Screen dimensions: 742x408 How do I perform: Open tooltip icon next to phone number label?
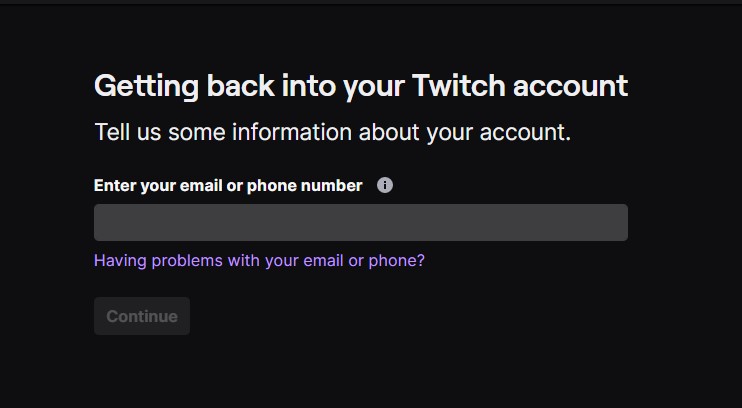[385, 185]
